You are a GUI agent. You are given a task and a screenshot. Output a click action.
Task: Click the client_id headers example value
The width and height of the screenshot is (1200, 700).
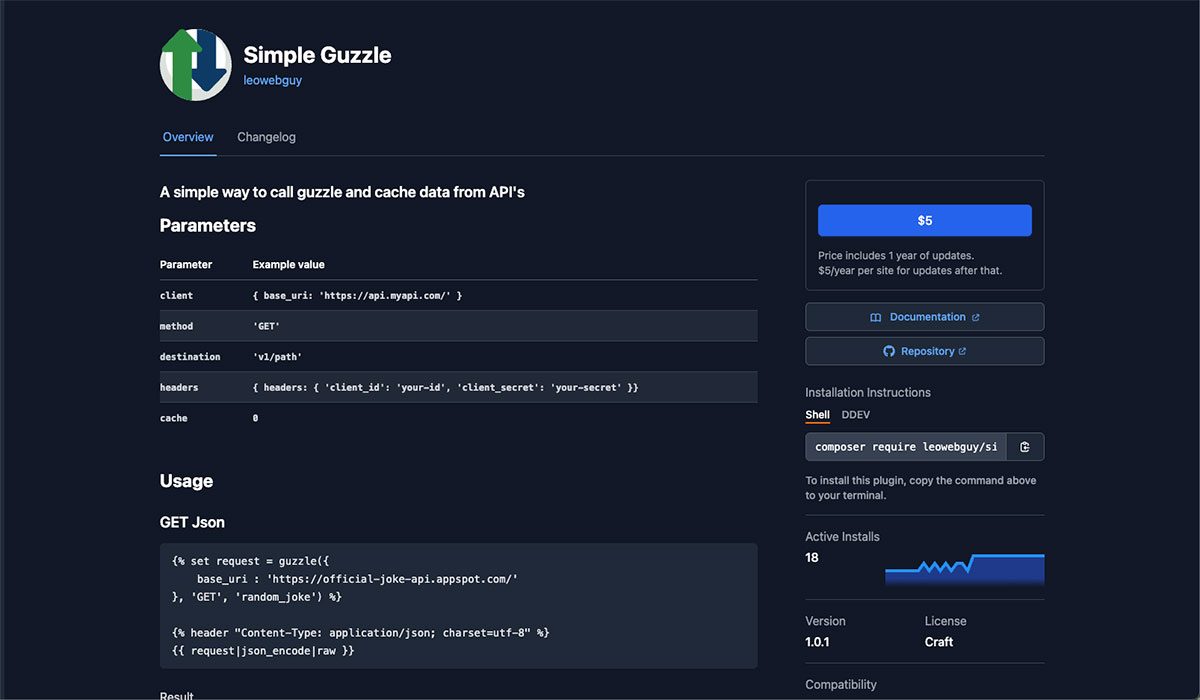pos(445,387)
